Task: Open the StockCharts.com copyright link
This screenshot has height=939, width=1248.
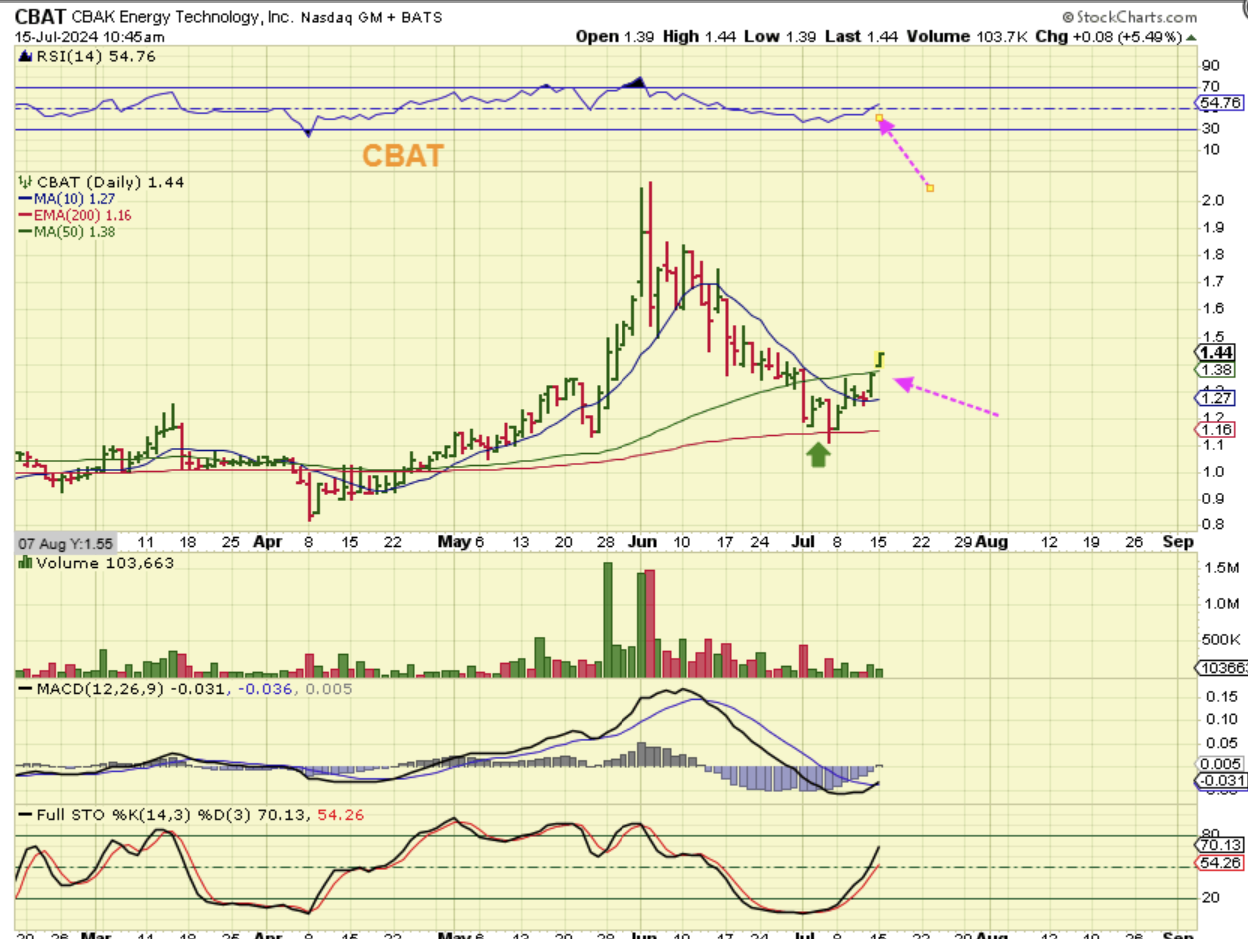Action: pyautogui.click(x=1129, y=17)
